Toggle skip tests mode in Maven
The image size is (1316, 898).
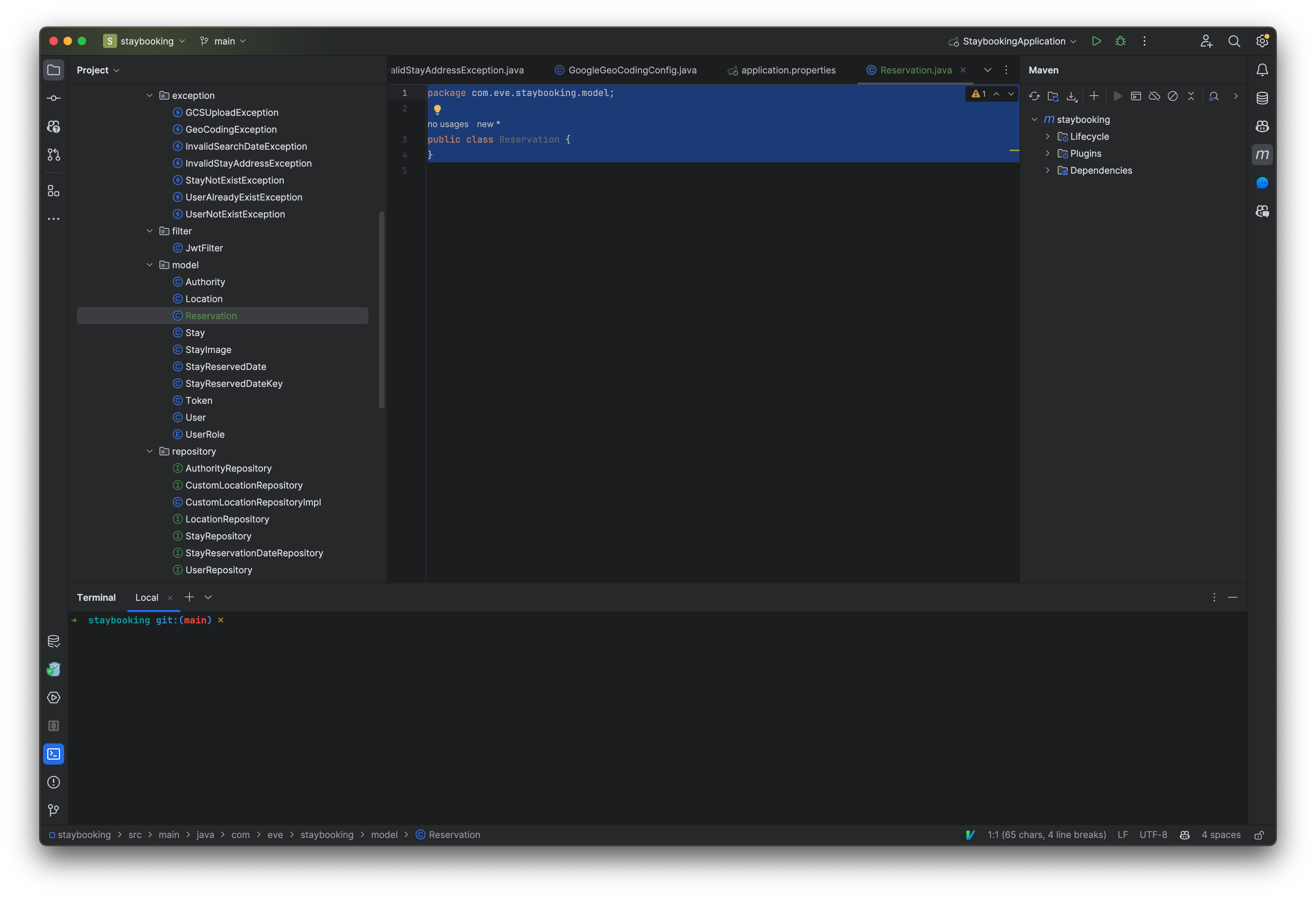coord(1173,96)
